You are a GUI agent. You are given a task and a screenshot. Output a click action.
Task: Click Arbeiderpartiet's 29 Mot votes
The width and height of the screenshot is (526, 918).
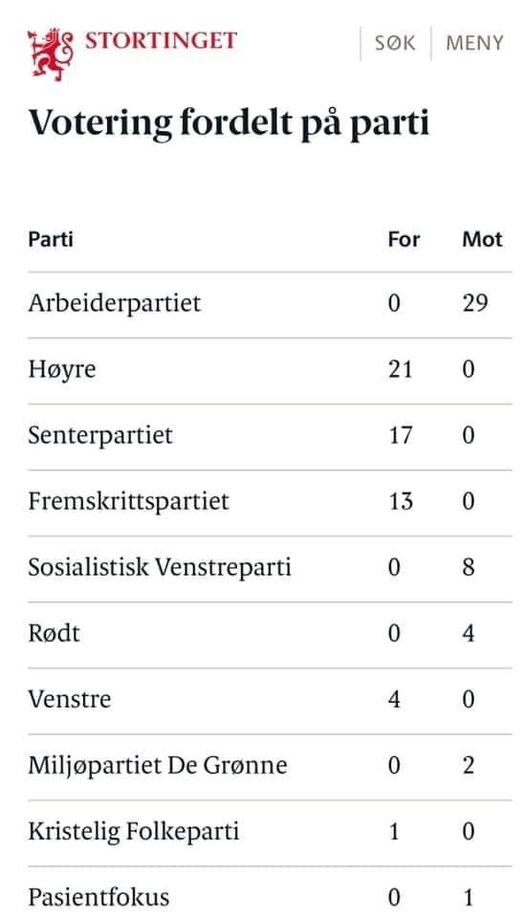coord(474,303)
